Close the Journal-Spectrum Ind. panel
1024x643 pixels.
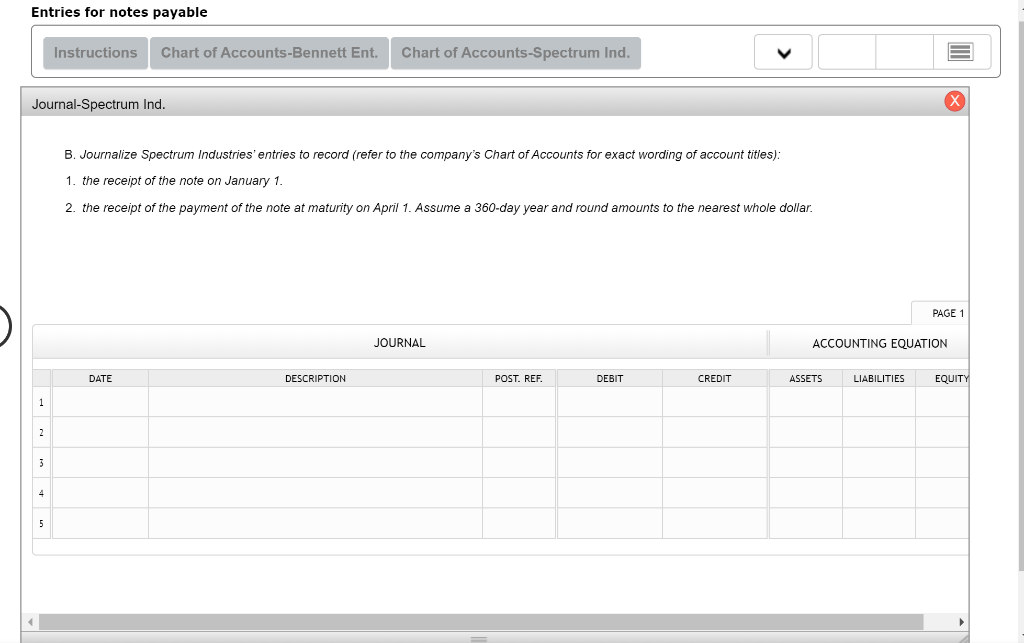pyautogui.click(x=954, y=101)
